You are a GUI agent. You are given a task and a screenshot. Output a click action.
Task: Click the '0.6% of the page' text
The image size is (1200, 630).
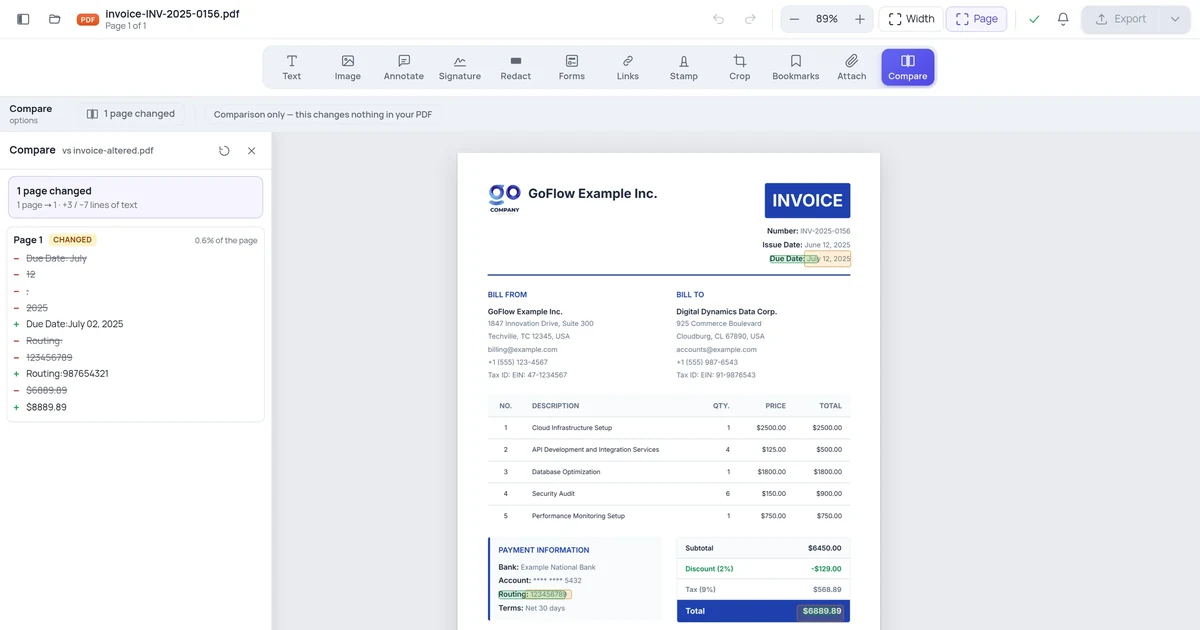[226, 241]
